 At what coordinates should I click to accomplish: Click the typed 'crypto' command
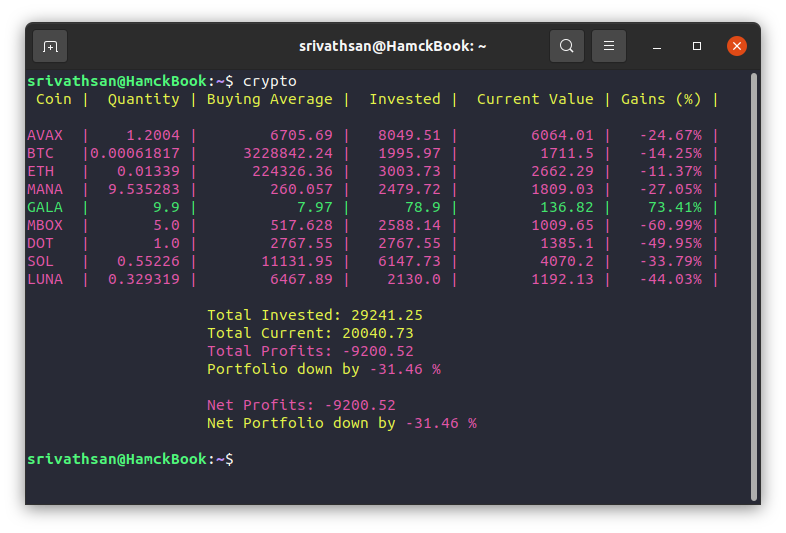point(270,81)
